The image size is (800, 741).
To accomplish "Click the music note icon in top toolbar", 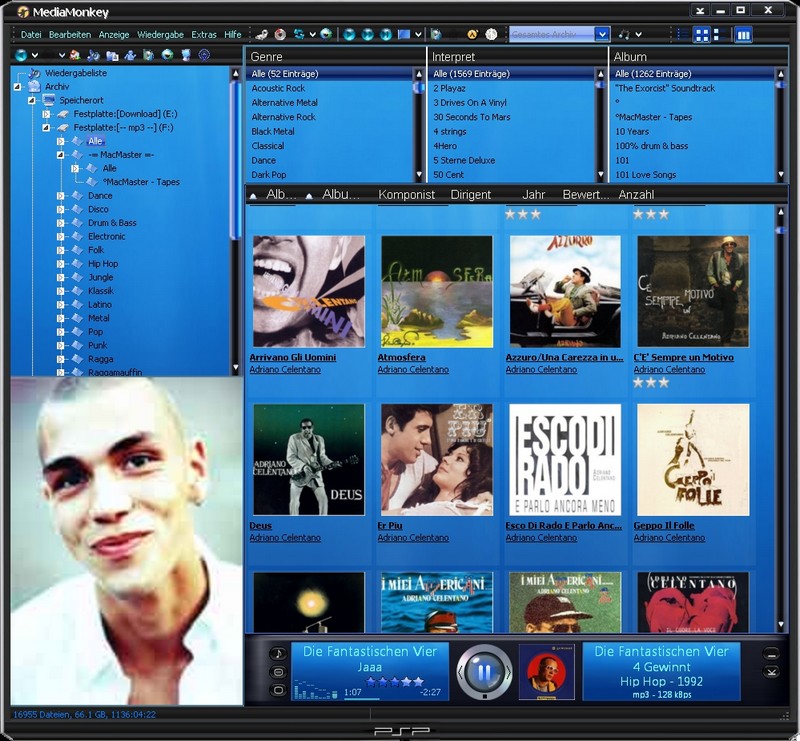I will pyautogui.click(x=624, y=34).
